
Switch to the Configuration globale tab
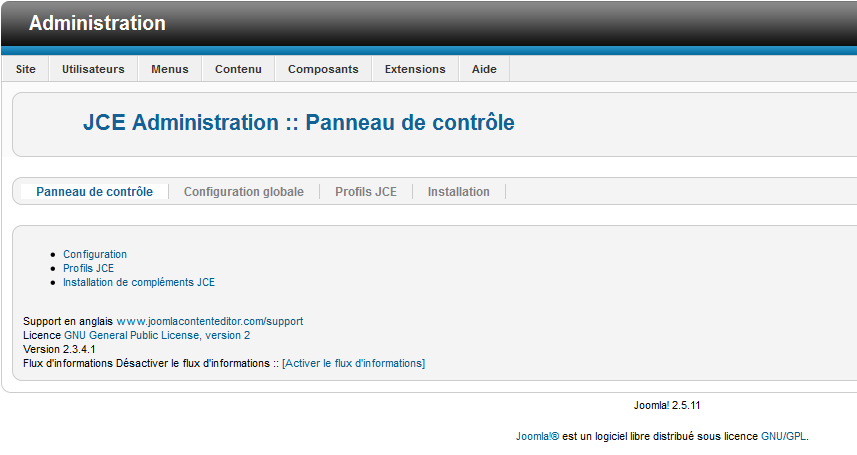[x=243, y=192]
